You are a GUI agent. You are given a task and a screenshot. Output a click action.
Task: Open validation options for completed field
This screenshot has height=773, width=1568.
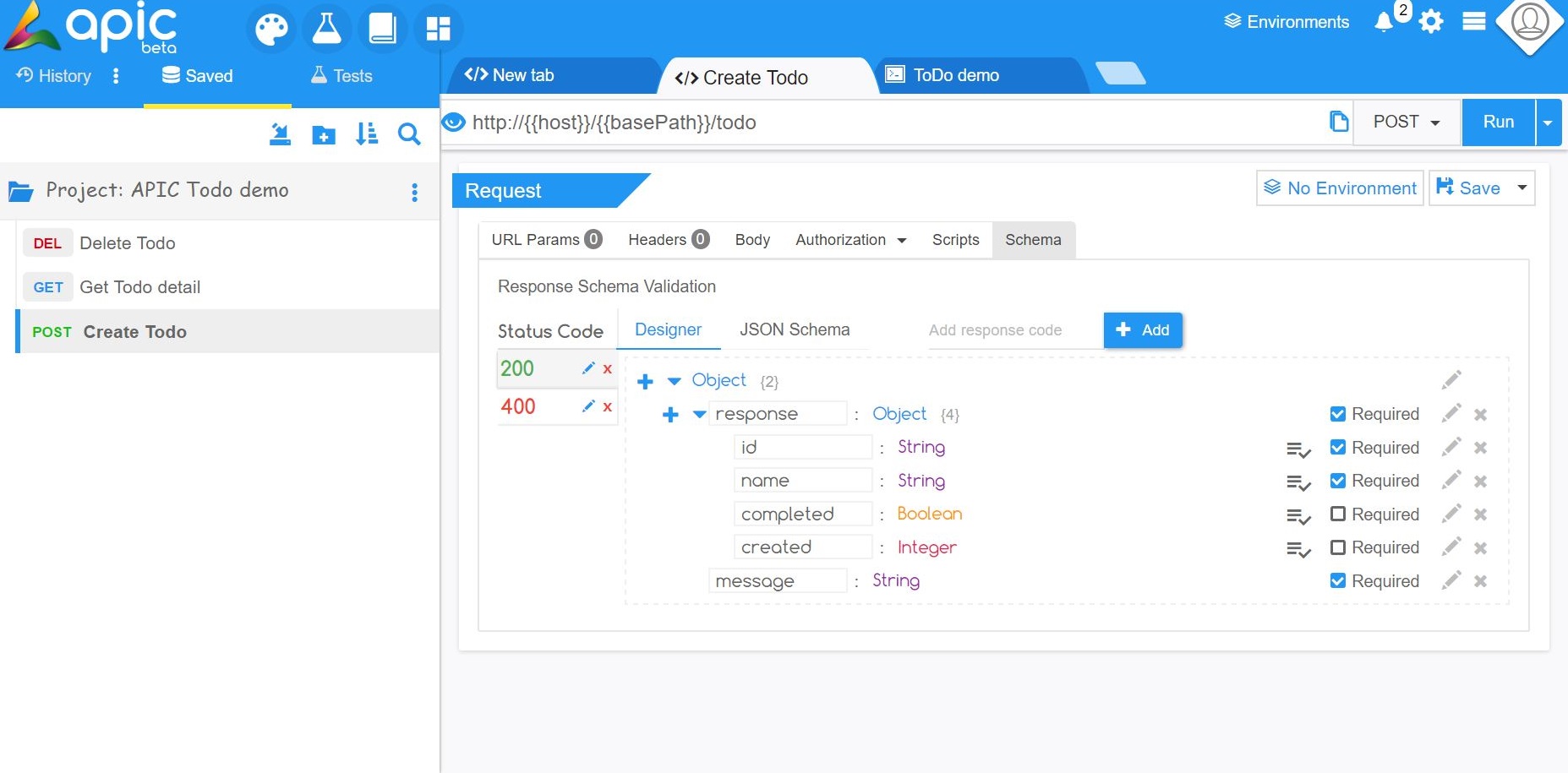pos(1298,515)
